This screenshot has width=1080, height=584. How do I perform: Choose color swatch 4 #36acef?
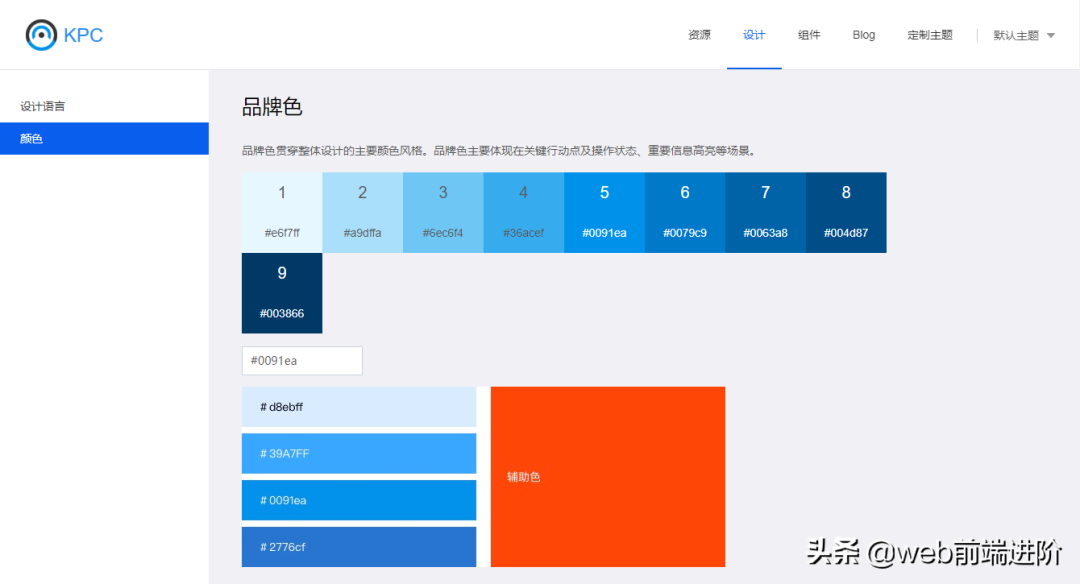tap(523, 212)
